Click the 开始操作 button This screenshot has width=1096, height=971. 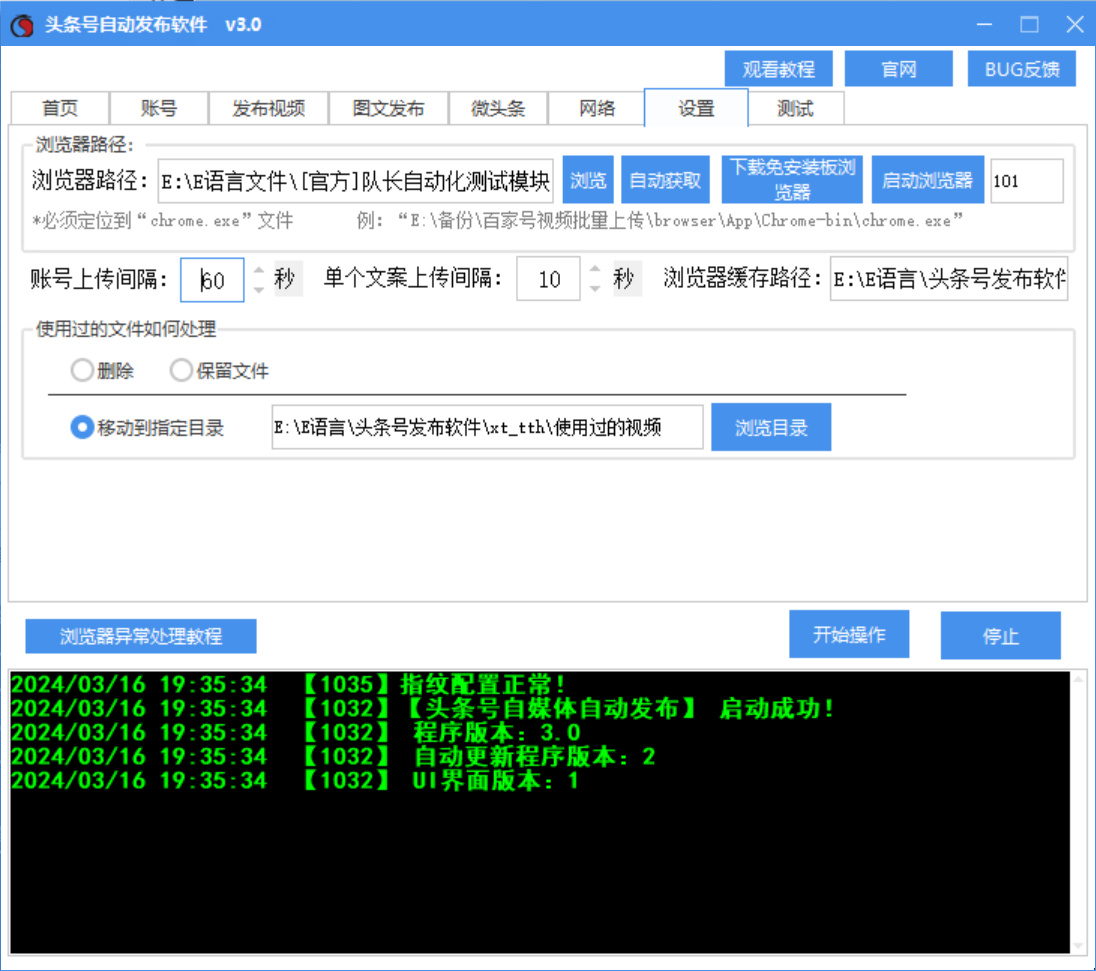[x=849, y=634]
